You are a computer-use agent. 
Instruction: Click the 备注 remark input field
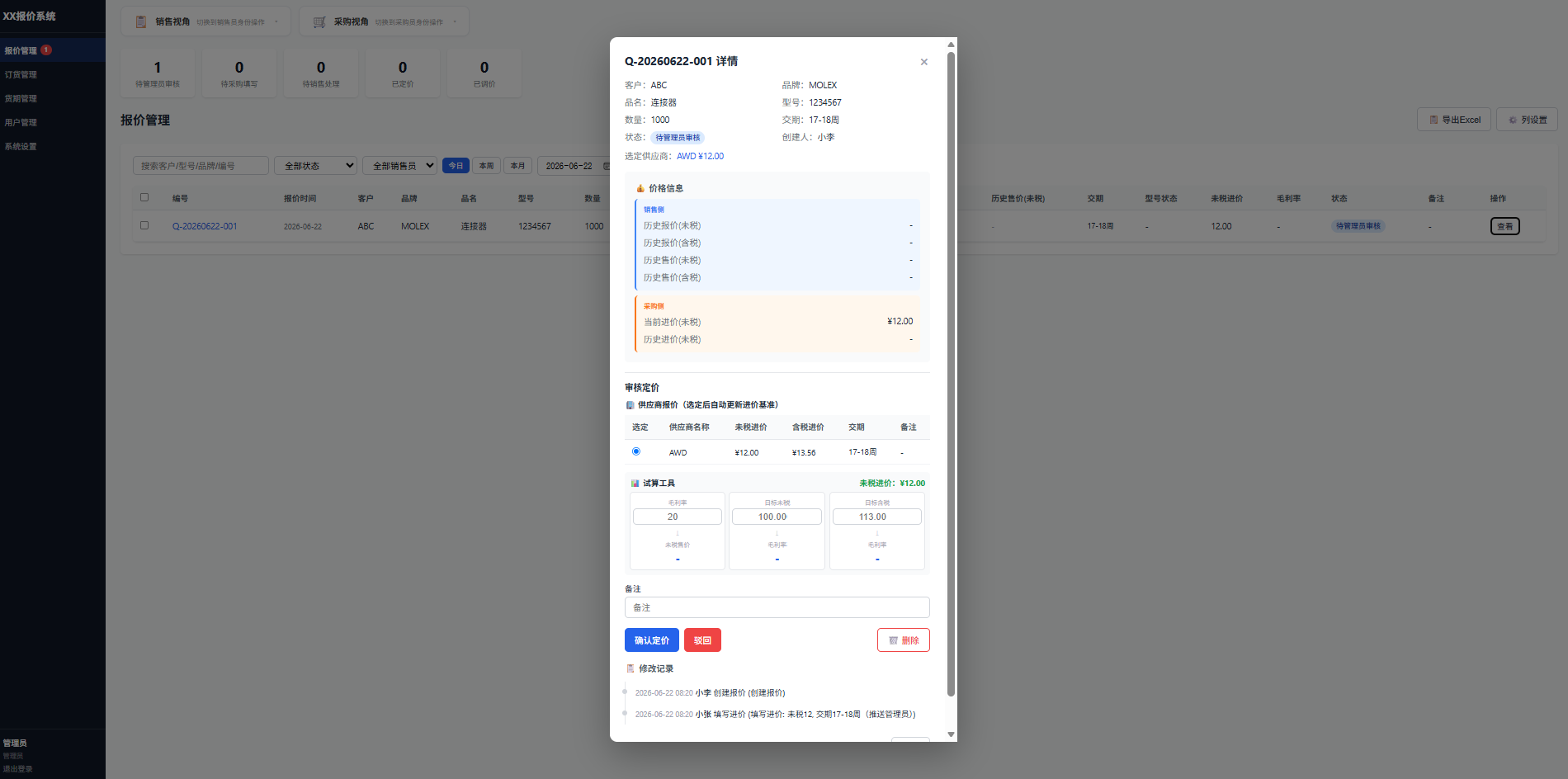pos(777,607)
